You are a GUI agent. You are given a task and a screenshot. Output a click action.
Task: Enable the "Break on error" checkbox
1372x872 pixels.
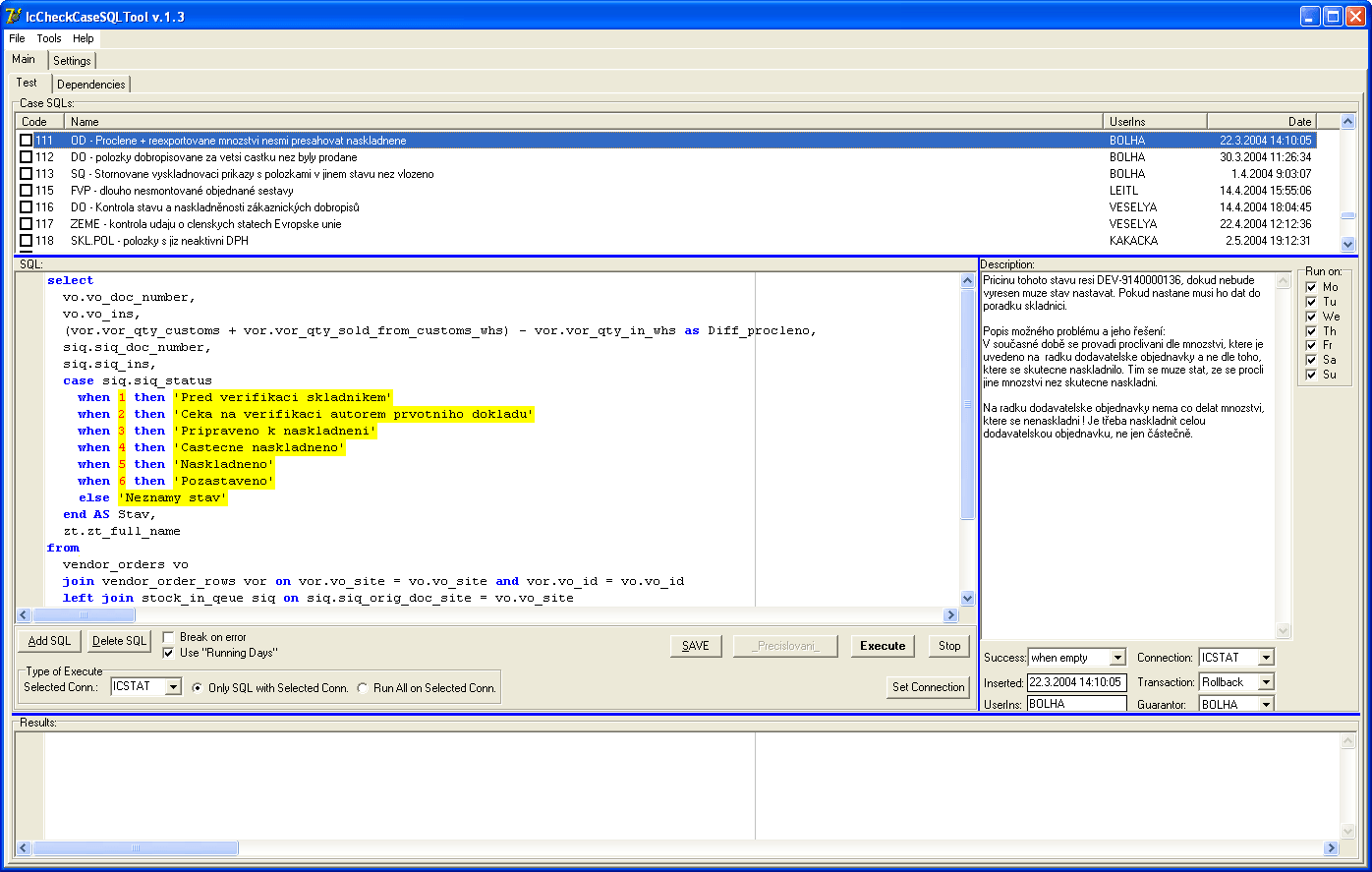pyautogui.click(x=168, y=637)
